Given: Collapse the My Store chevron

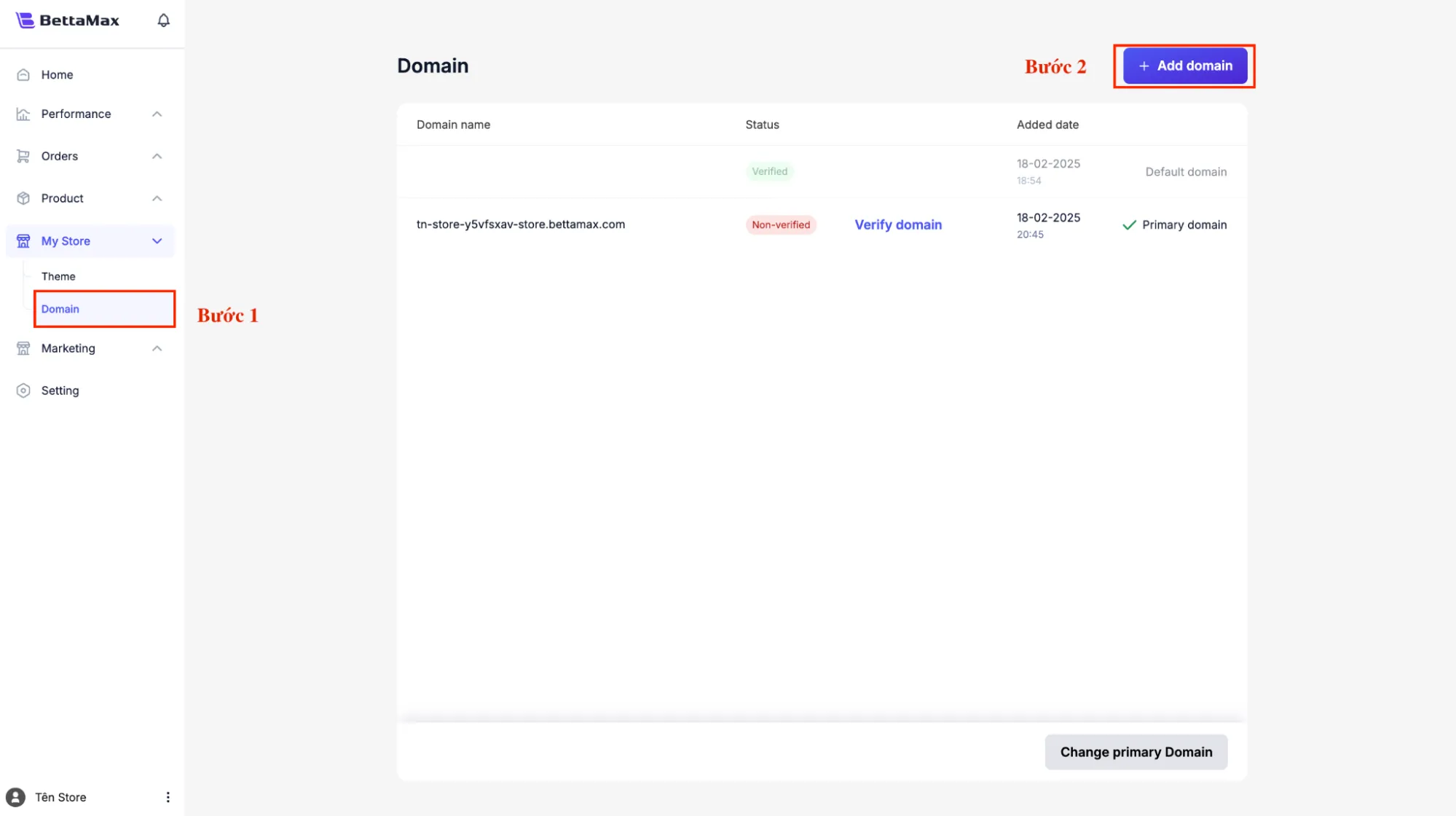Looking at the screenshot, I should pos(157,241).
